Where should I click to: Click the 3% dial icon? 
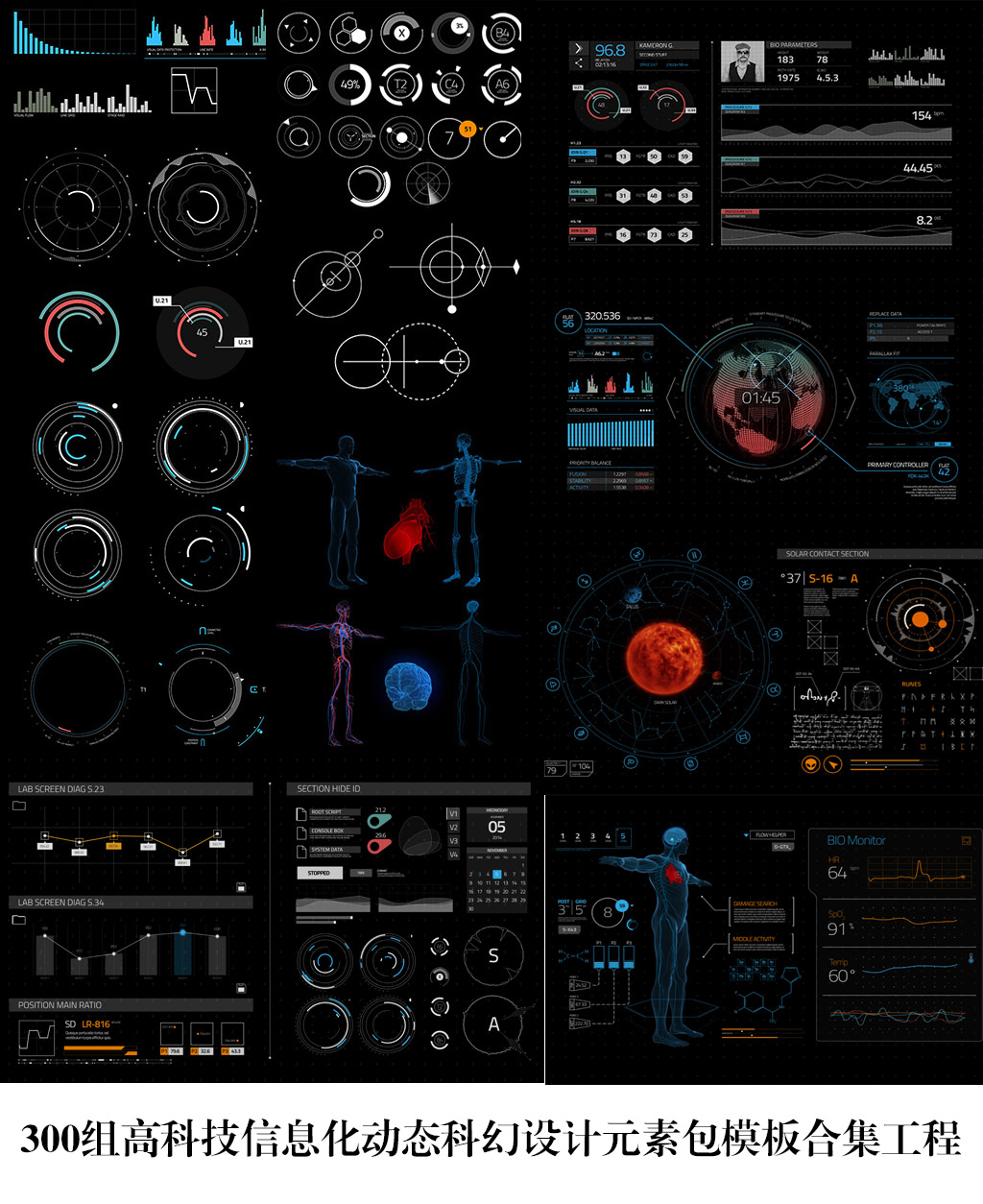(x=452, y=34)
